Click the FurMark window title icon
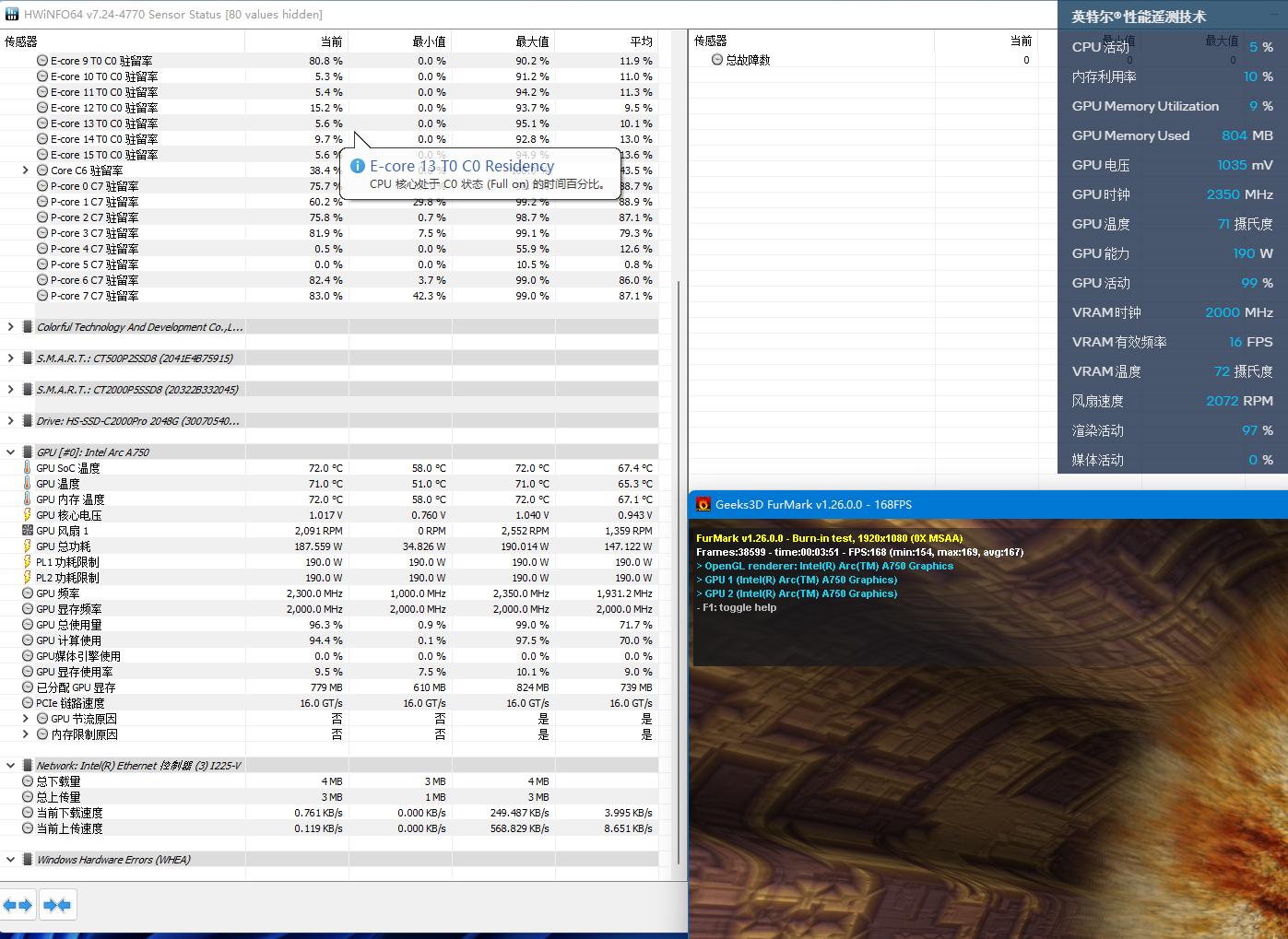Image resolution: width=1288 pixels, height=939 pixels. 703,504
